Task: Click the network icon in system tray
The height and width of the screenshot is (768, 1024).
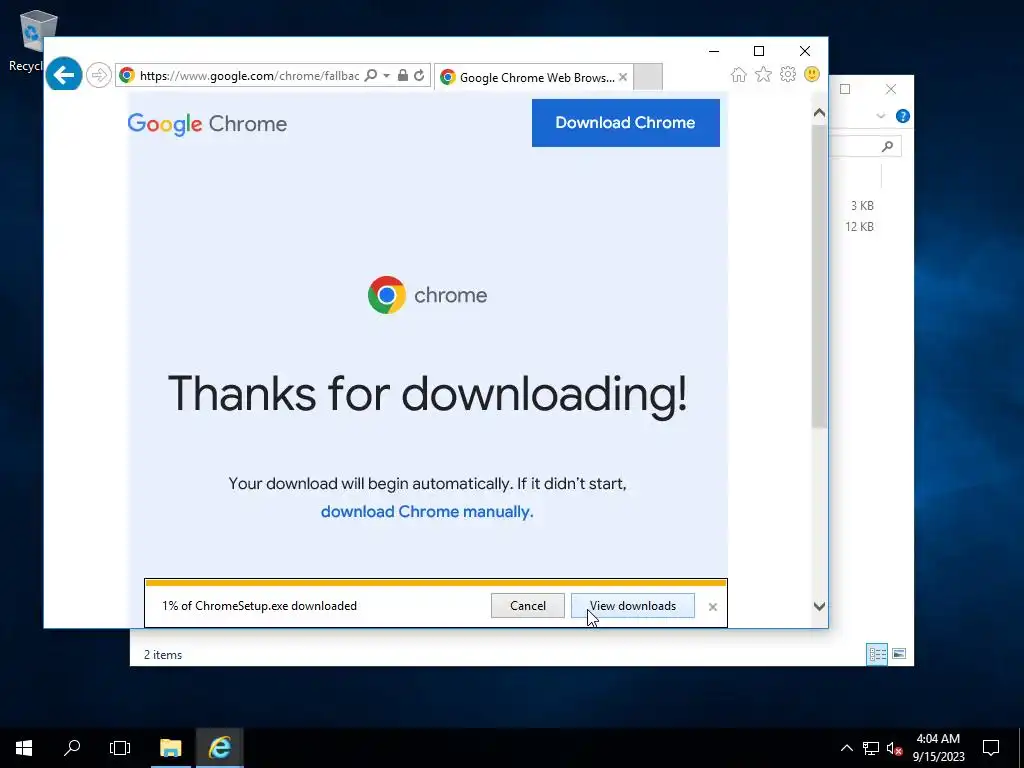Action: (871, 748)
